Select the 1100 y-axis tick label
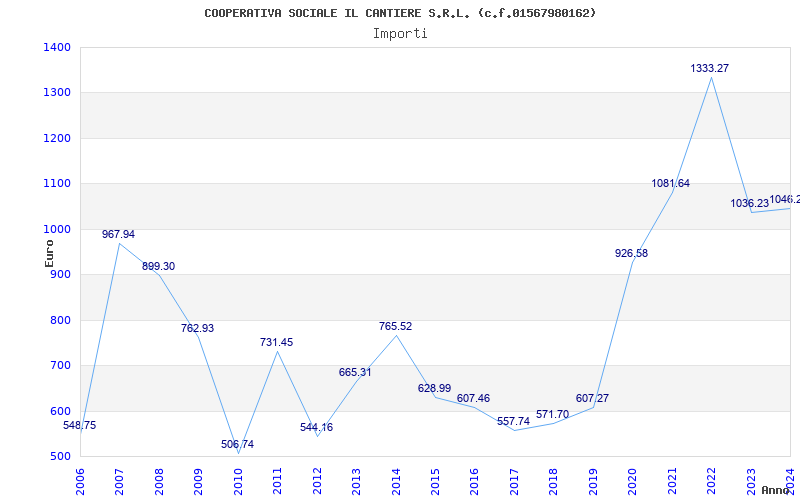This screenshot has height=500, width=800. click(x=57, y=184)
